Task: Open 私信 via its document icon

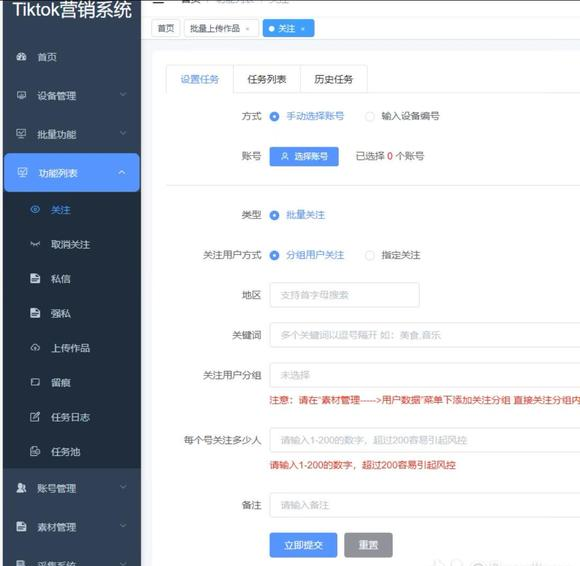Action: pyautogui.click(x=35, y=278)
